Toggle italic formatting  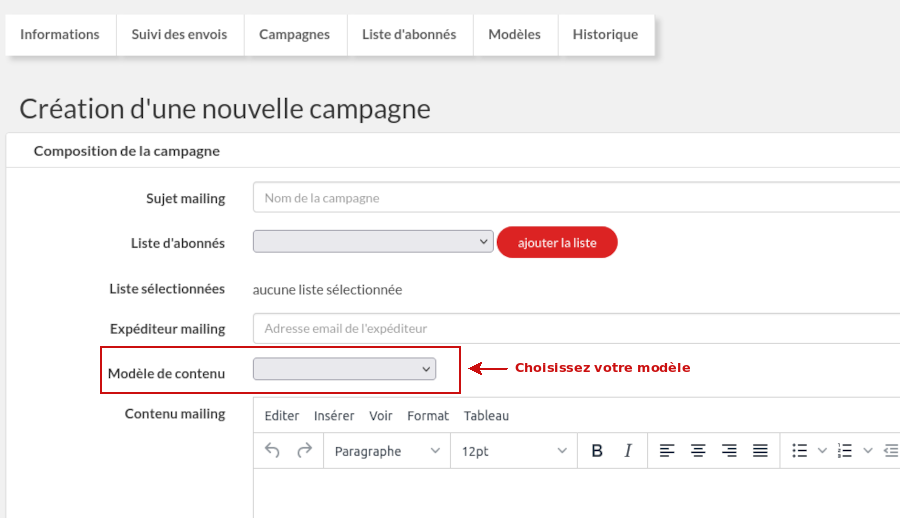pos(628,451)
